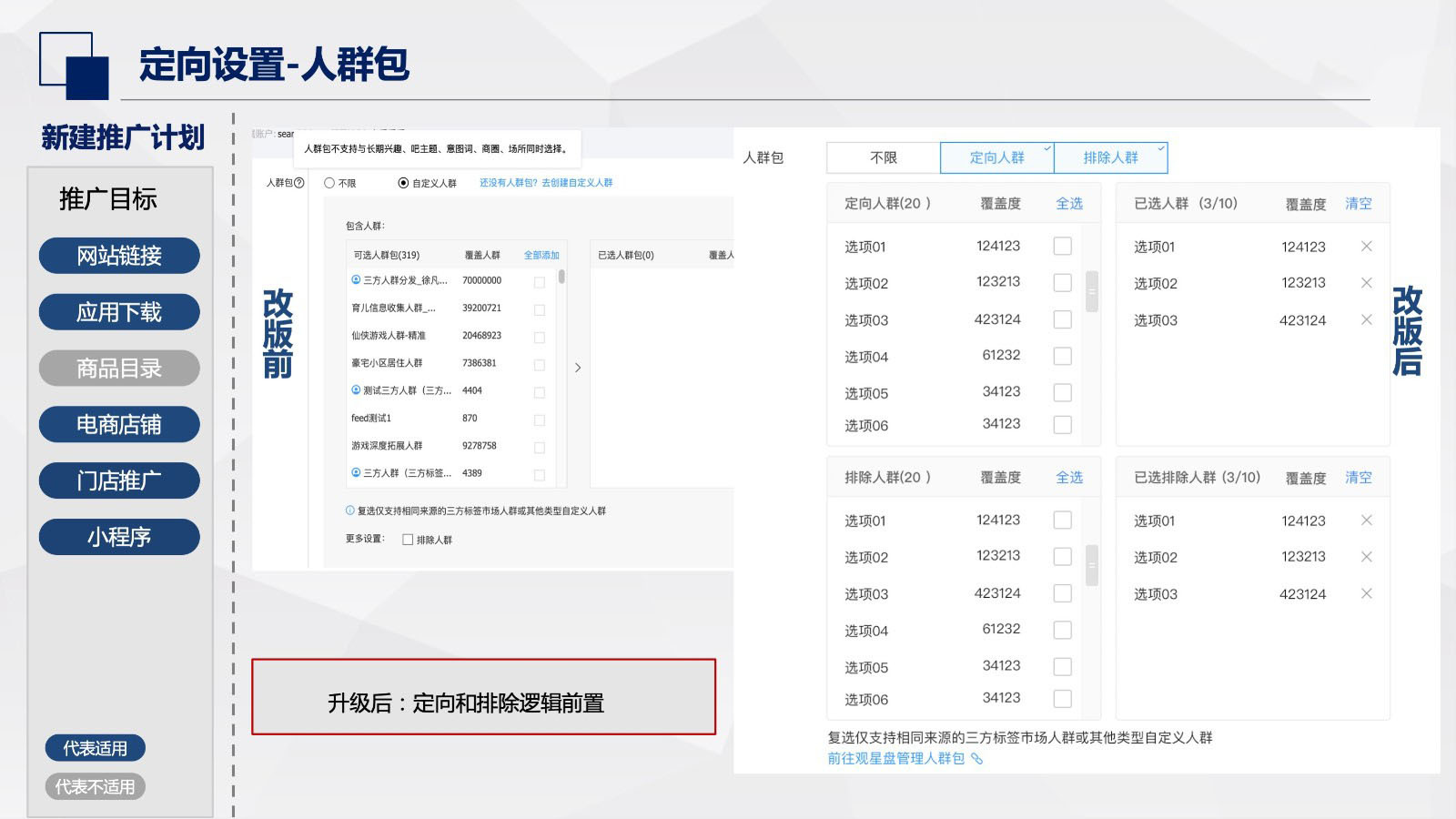Image resolution: width=1456 pixels, height=819 pixels.
Task: Click the 代表不适用 legend button
Action: (x=96, y=786)
